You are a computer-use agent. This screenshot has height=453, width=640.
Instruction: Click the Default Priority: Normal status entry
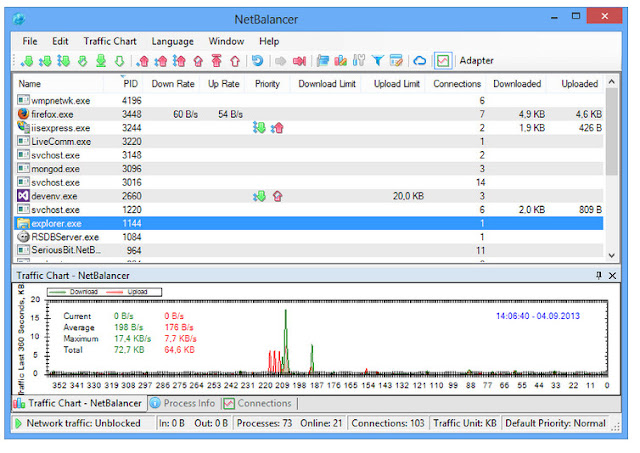pos(555,423)
